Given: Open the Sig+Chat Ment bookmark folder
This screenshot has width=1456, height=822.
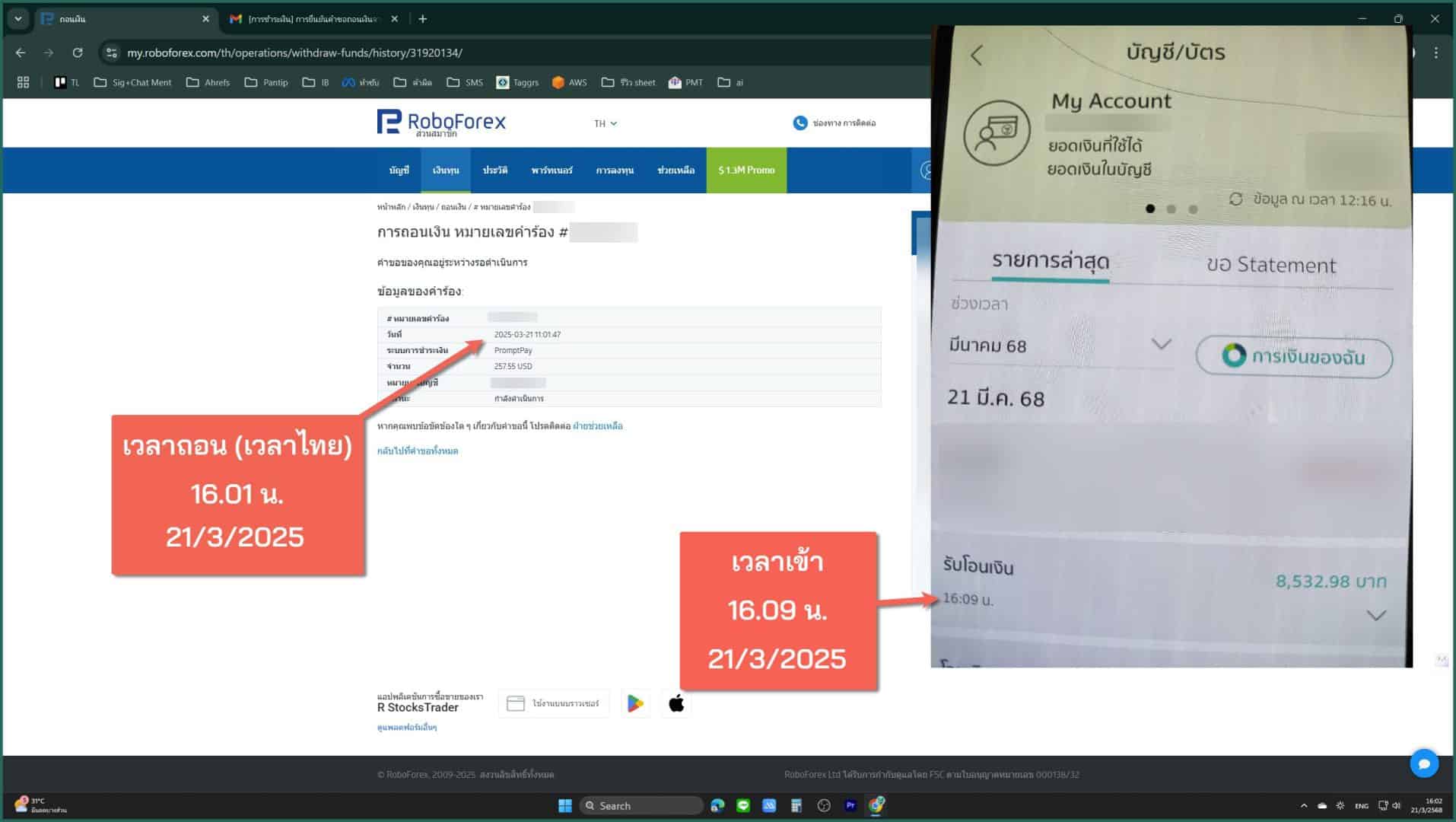Looking at the screenshot, I should click(x=132, y=82).
